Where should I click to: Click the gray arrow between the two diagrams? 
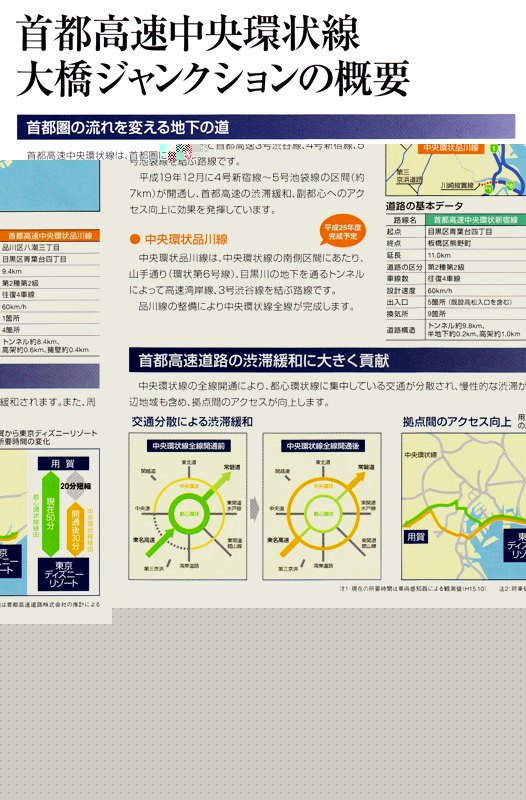pos(255,509)
